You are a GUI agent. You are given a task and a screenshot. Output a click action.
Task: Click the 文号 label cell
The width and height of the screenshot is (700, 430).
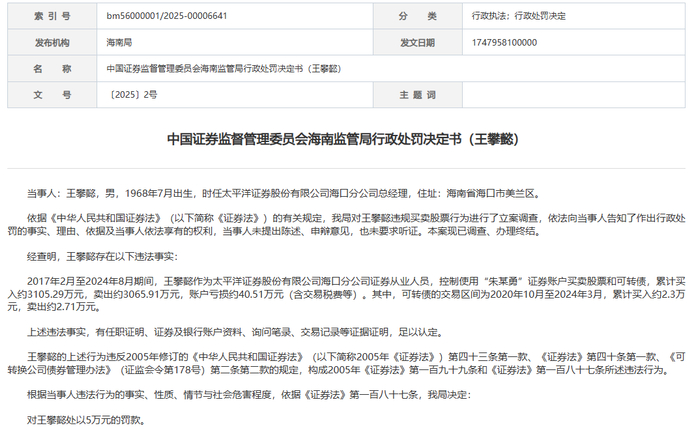tap(52, 95)
